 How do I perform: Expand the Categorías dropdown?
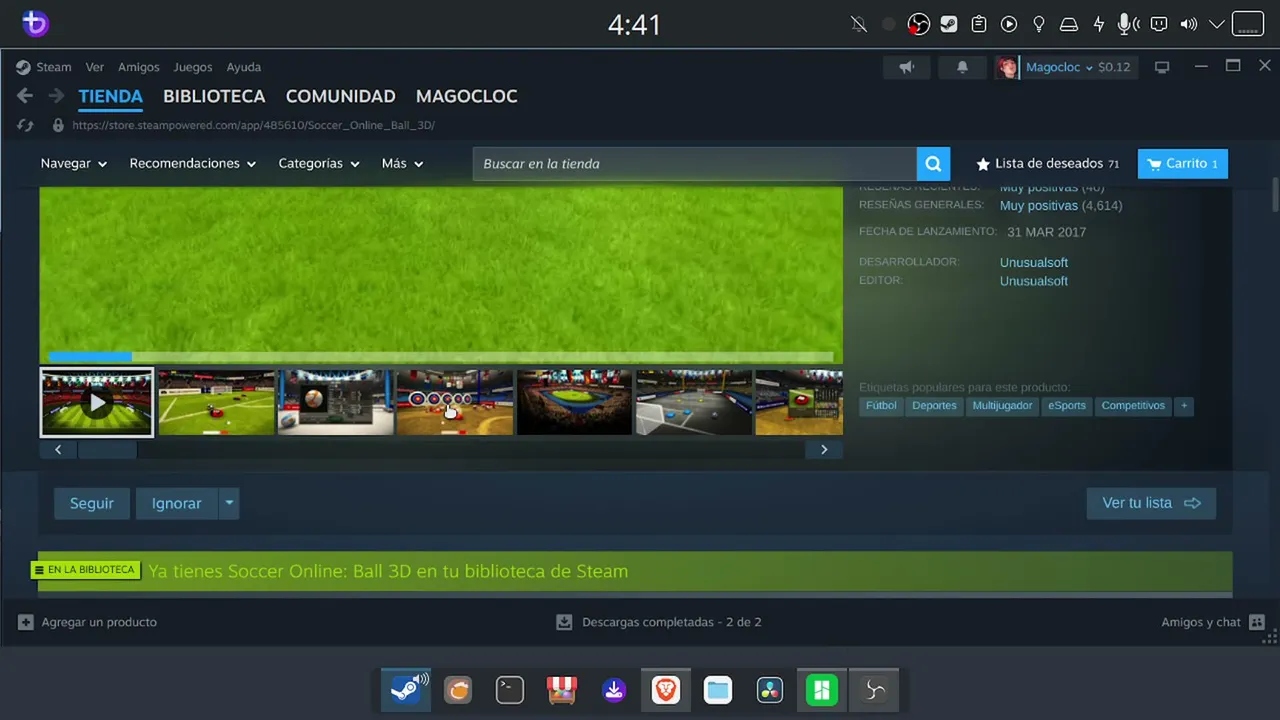click(x=319, y=164)
